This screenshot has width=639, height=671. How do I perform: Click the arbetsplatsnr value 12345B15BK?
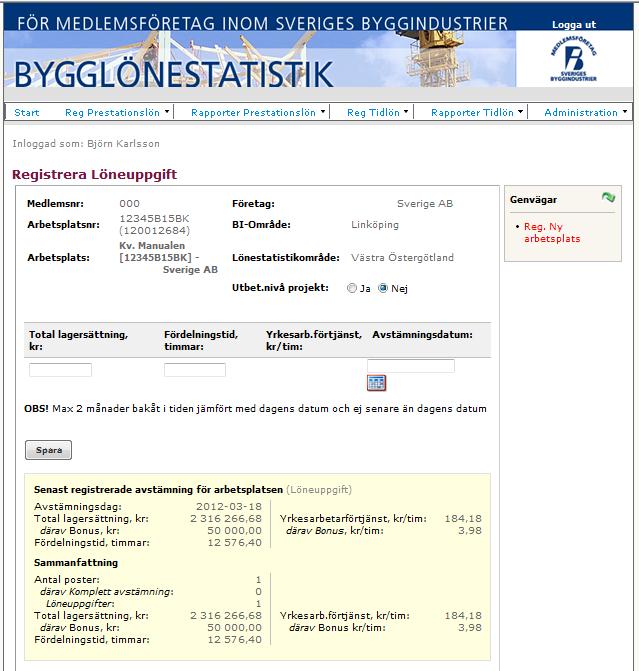(155, 219)
